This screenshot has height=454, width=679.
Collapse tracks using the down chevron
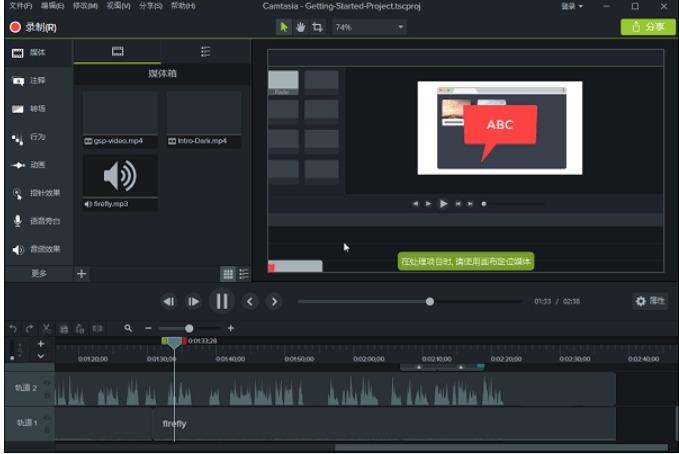click(41, 356)
